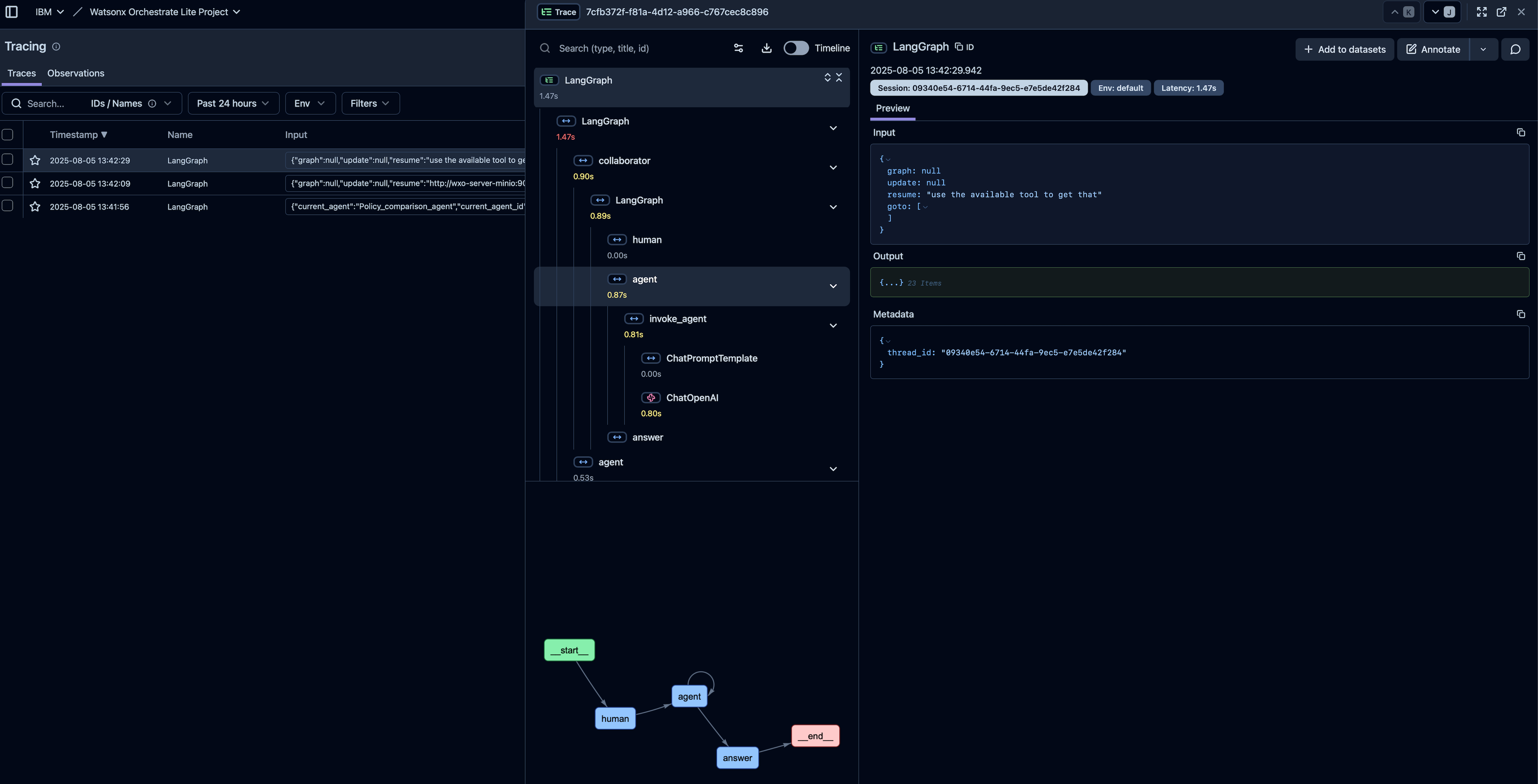The width and height of the screenshot is (1538, 784).
Task: Tick the select-all traces checkbox
Action: (8, 135)
